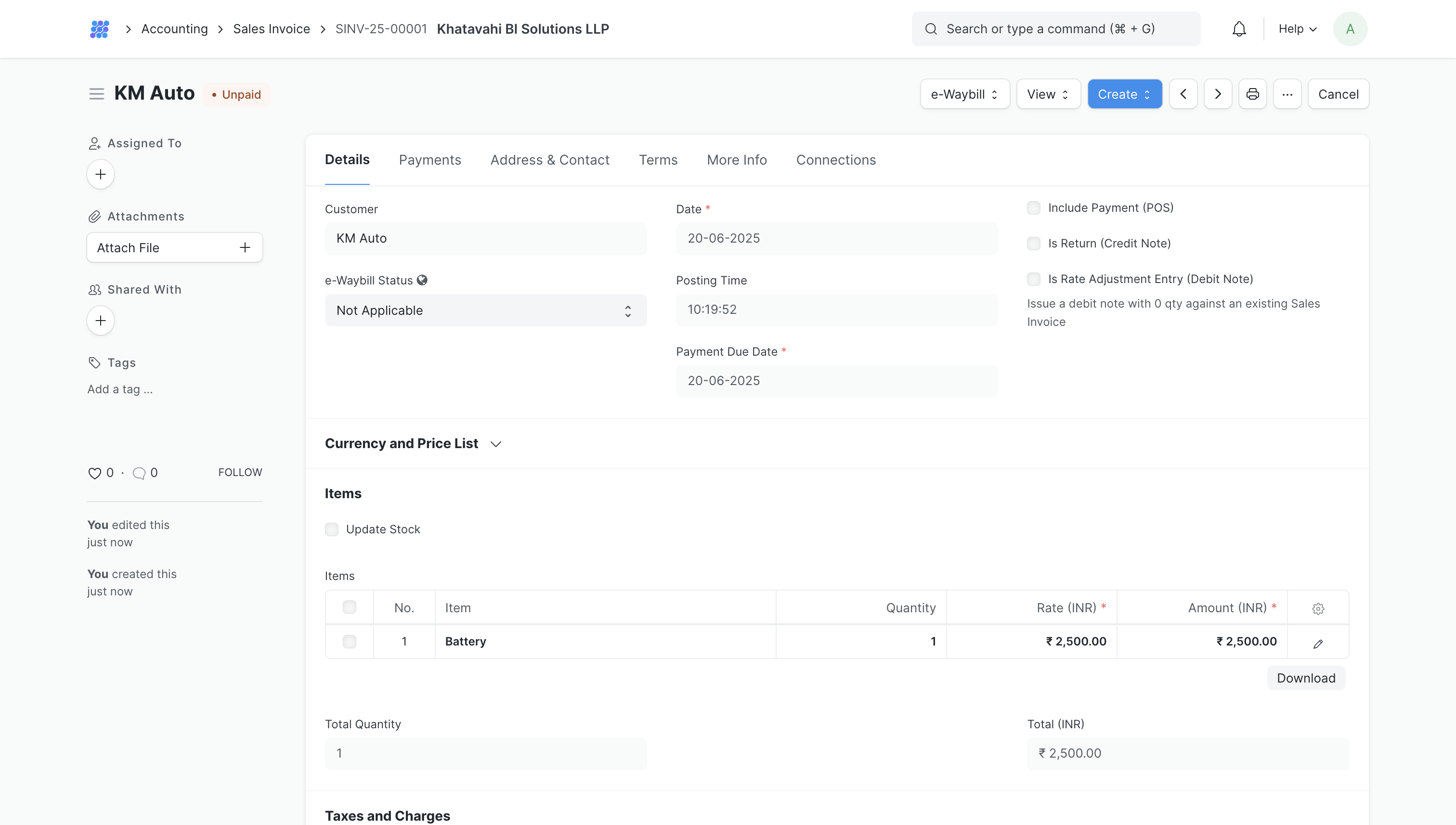Click FOLLOW on this document
The image size is (1456, 825).
pyautogui.click(x=240, y=473)
